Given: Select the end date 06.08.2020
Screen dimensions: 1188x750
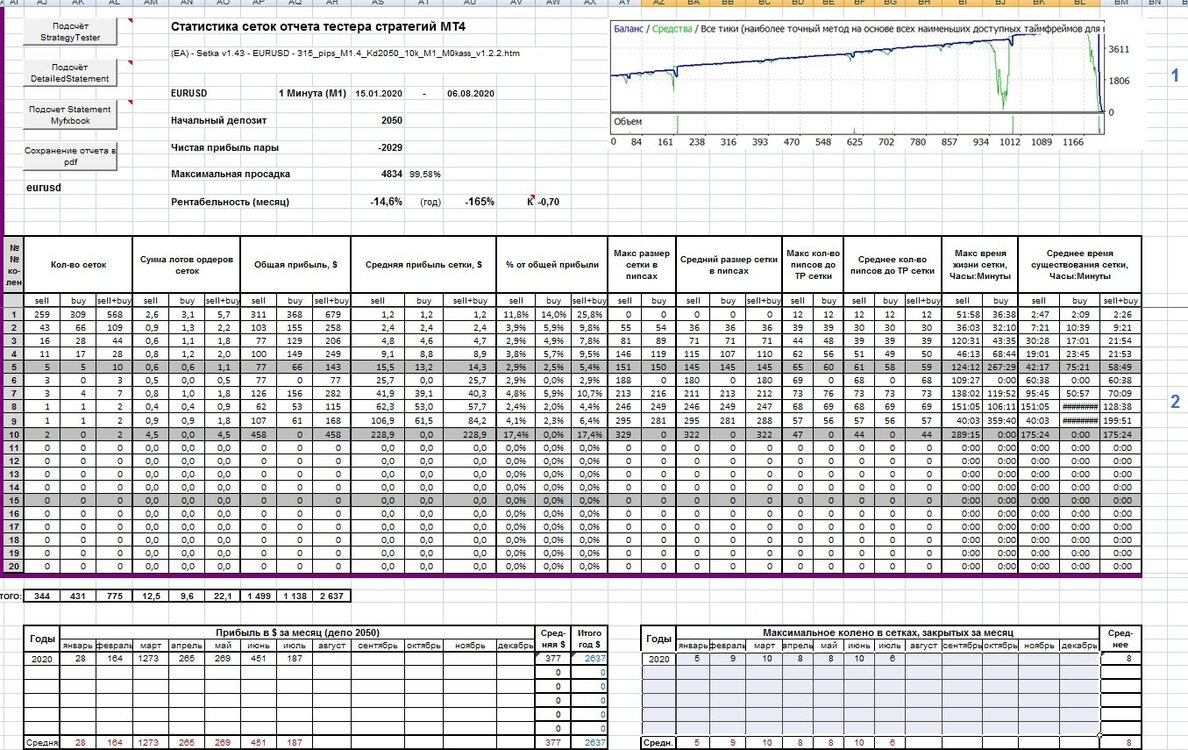Looking at the screenshot, I should (471, 93).
